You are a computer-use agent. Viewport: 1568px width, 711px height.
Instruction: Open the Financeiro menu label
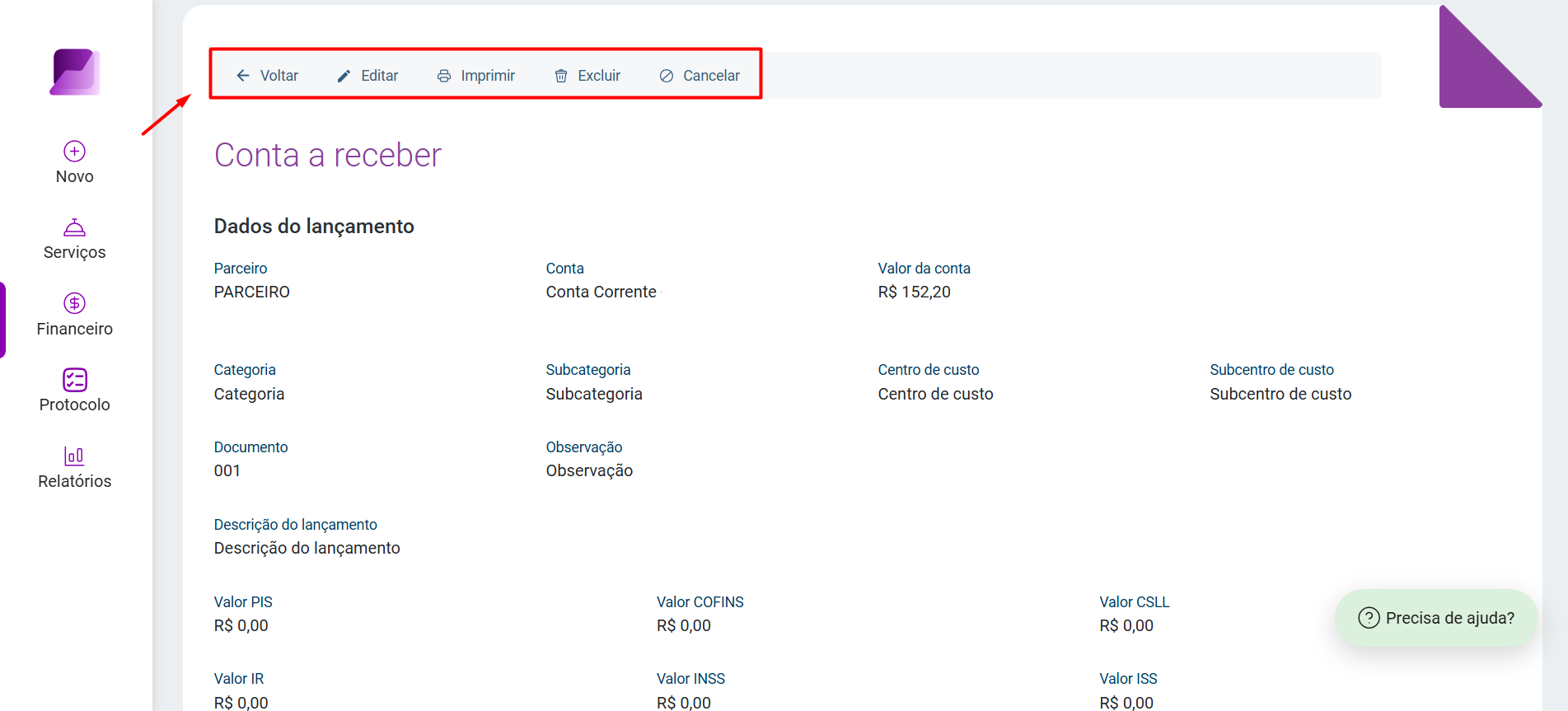tap(75, 329)
